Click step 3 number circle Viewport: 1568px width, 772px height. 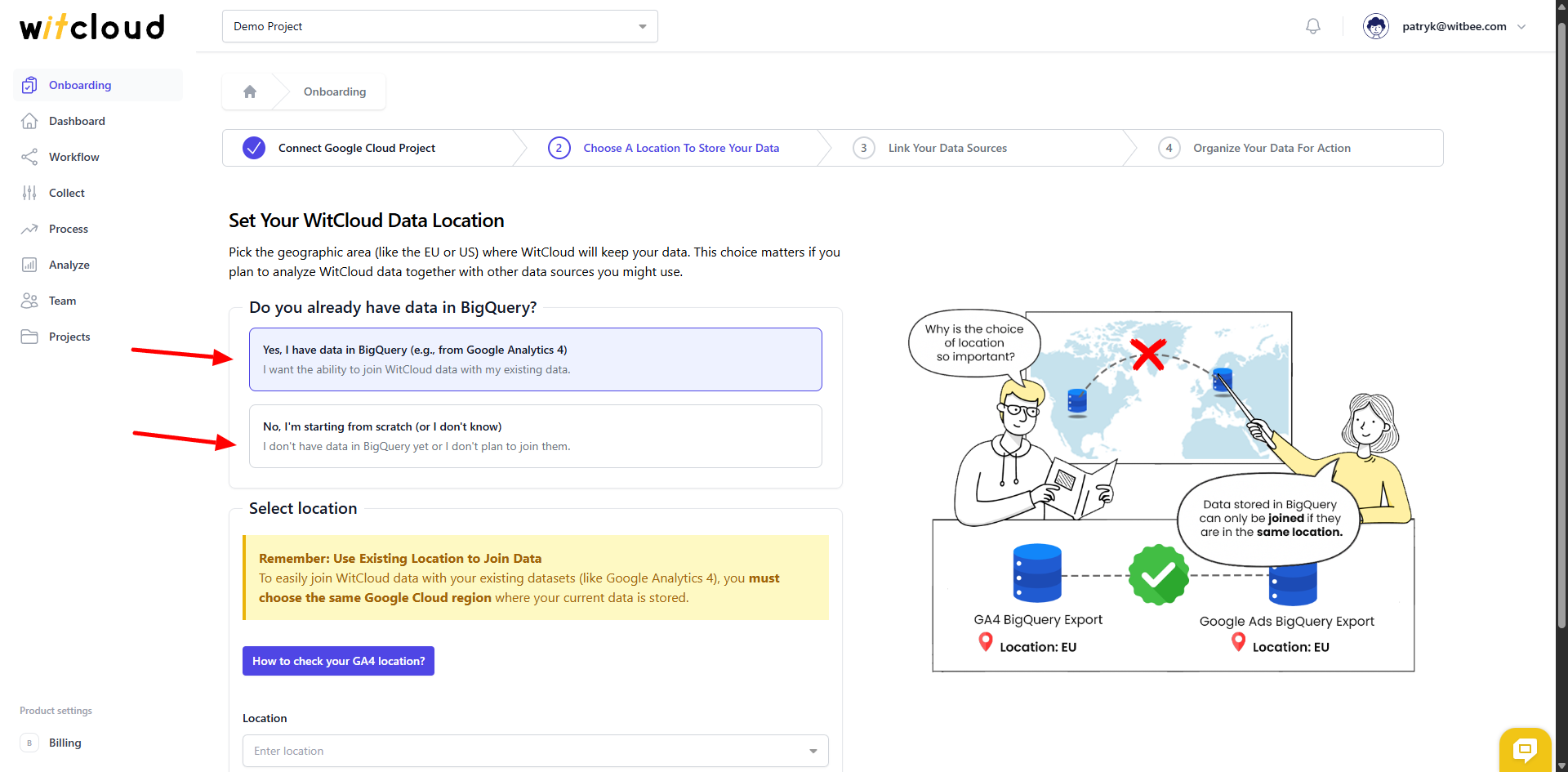pos(864,148)
